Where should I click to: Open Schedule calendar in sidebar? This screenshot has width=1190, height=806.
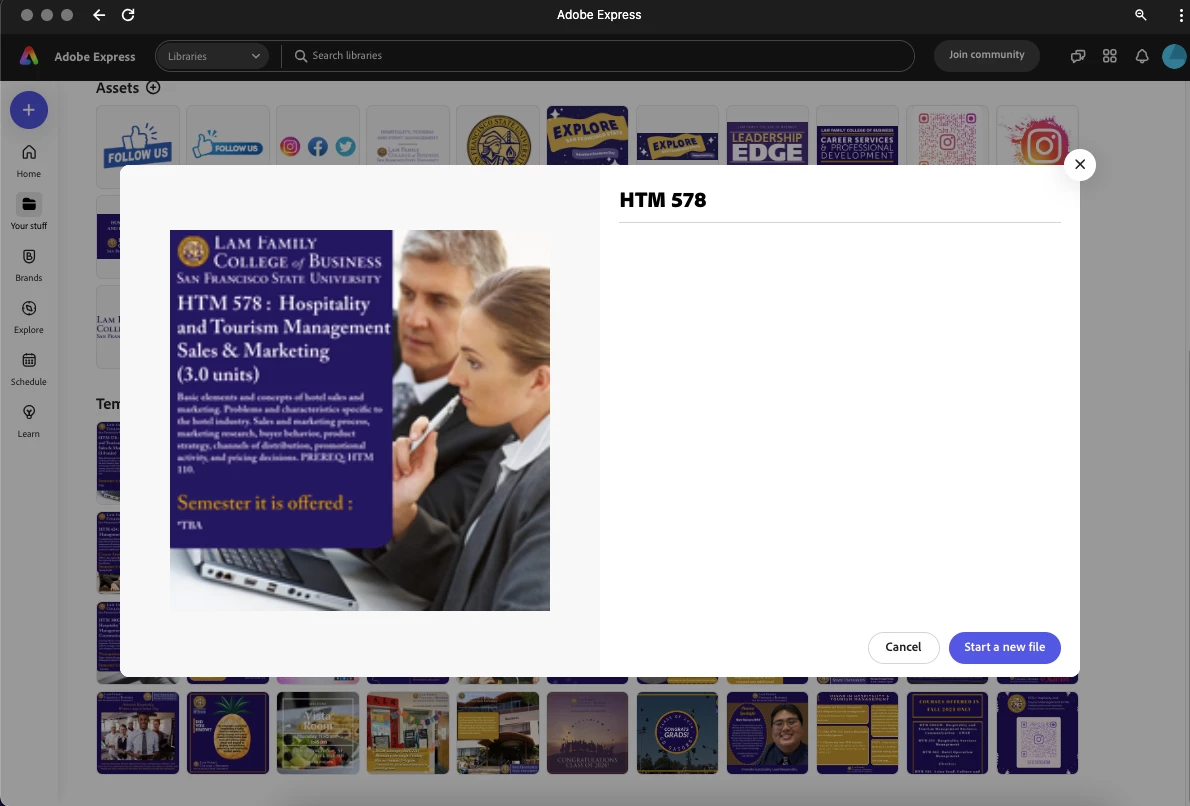(x=29, y=368)
